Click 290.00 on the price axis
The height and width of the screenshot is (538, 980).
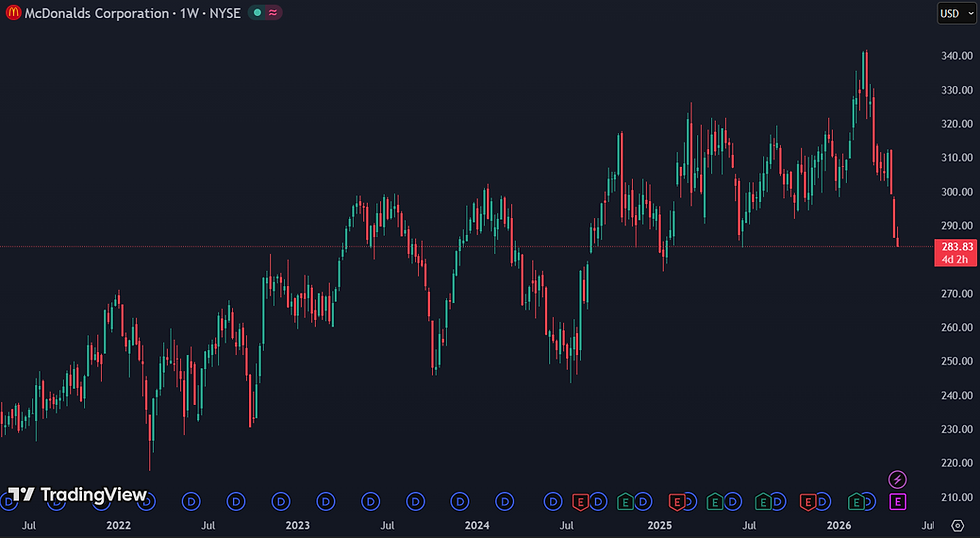(x=957, y=226)
